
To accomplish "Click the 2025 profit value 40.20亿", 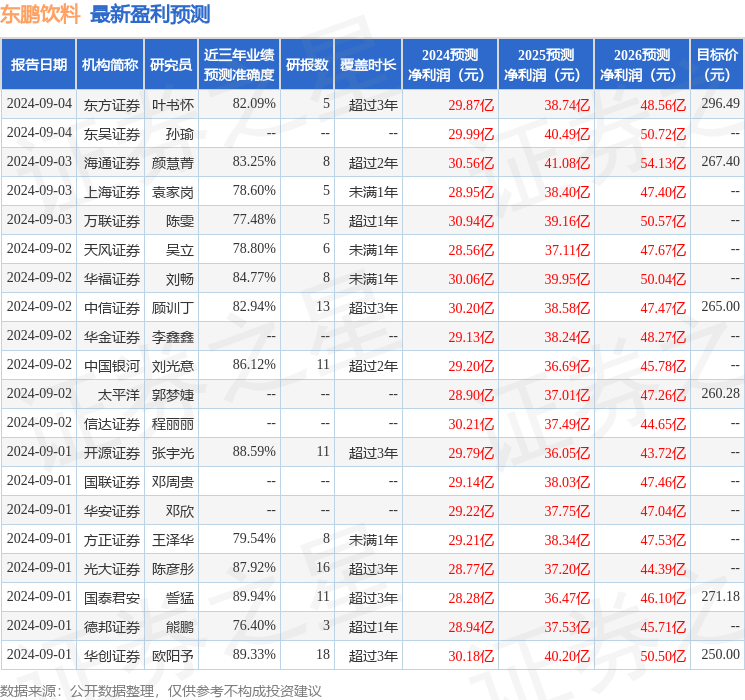I will [x=567, y=656].
